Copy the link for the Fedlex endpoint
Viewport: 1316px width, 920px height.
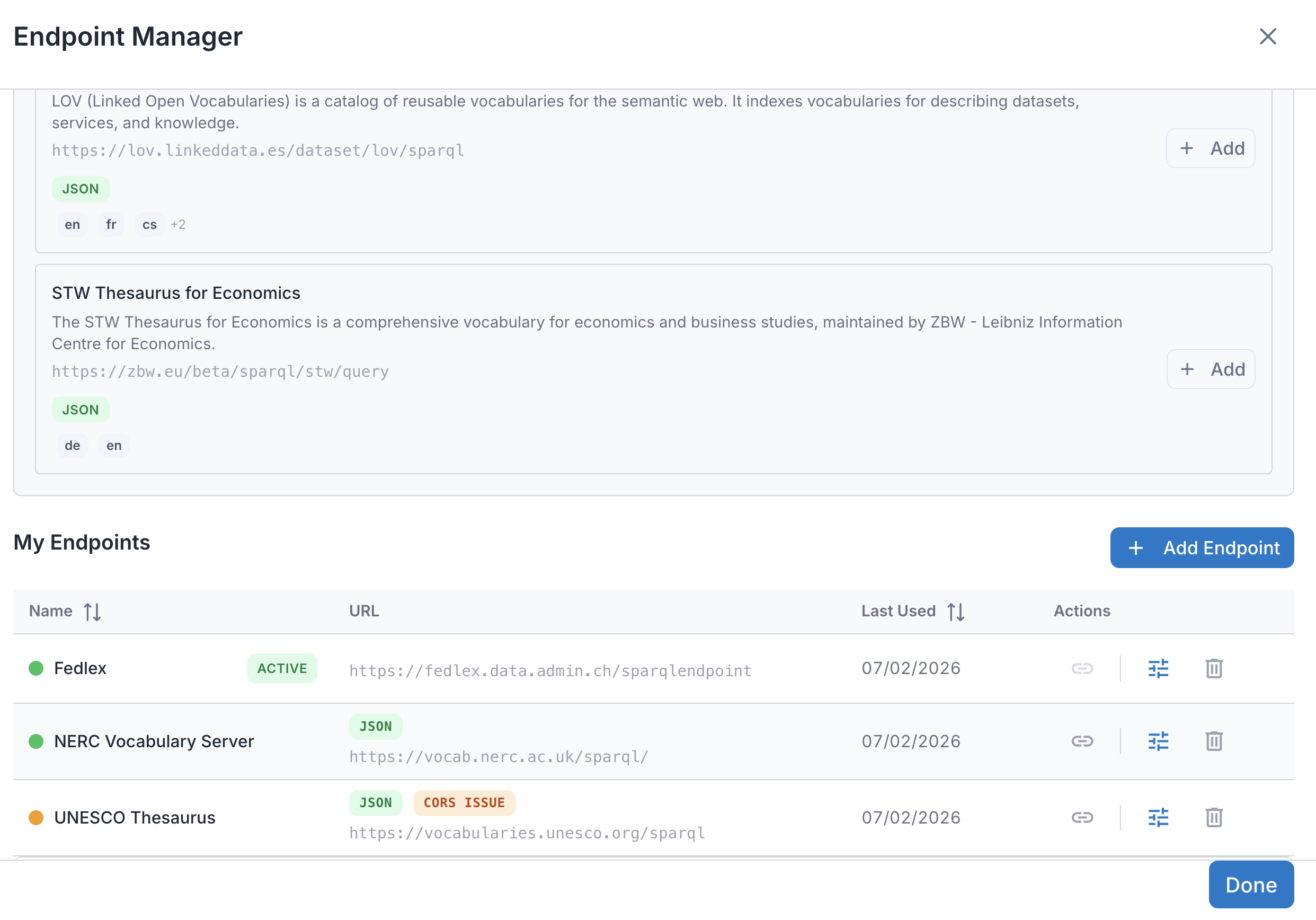(1083, 668)
